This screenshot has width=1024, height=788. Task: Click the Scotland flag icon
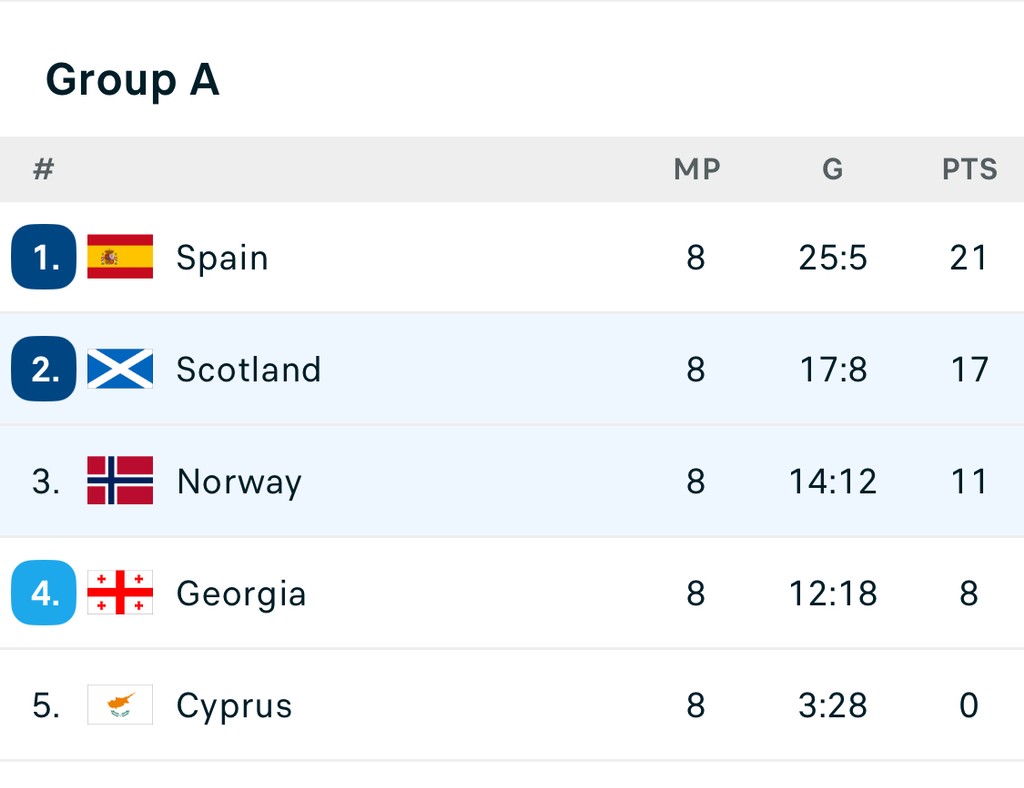click(x=120, y=369)
